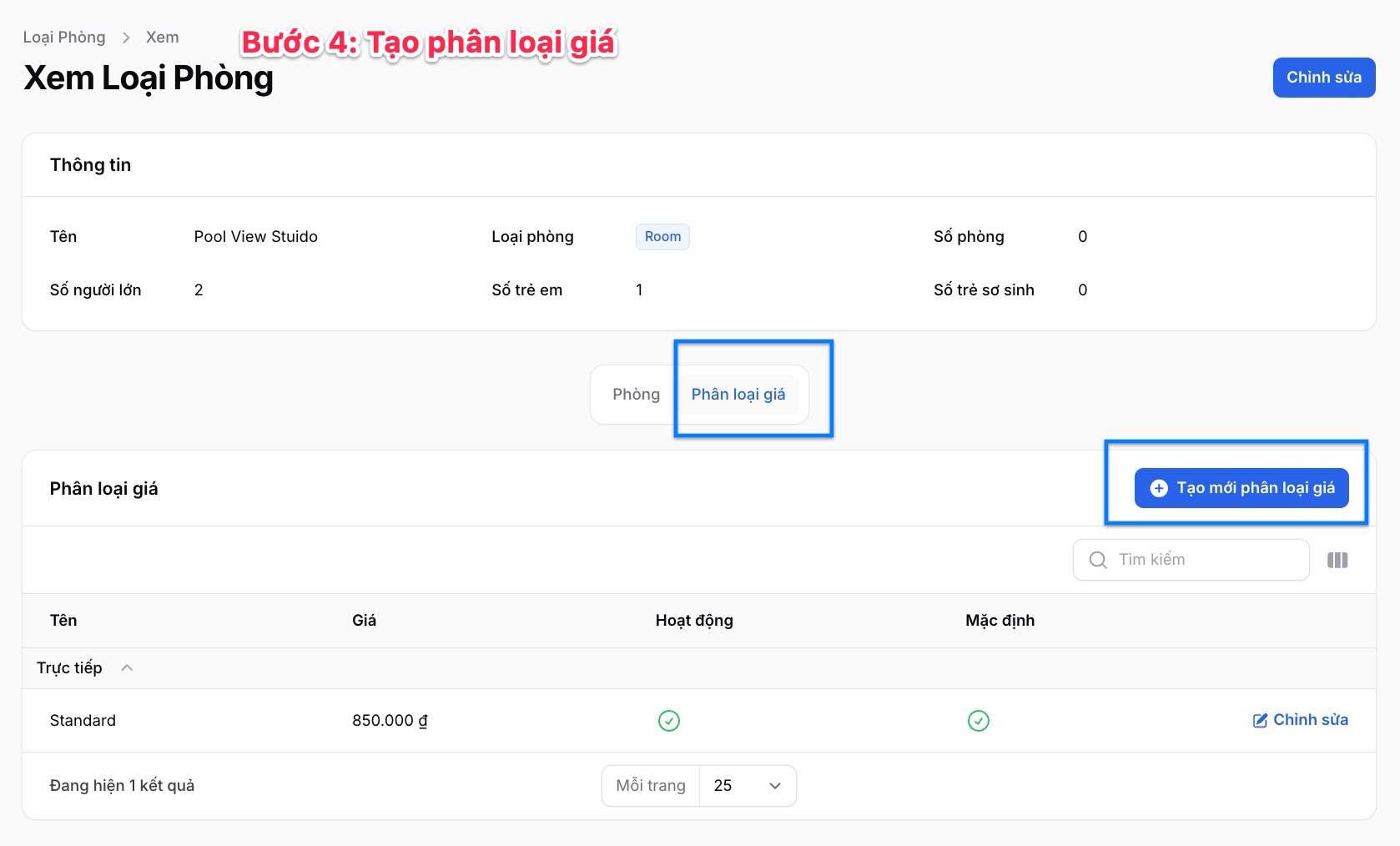1400x846 pixels.
Task: Click the pencil edit icon in Standard row
Action: point(1260,720)
